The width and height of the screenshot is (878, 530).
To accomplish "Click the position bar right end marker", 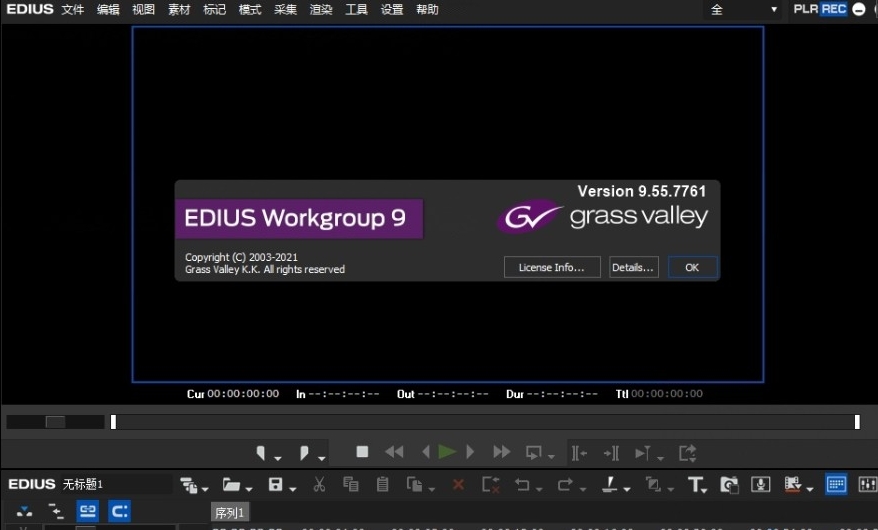I will point(857,422).
